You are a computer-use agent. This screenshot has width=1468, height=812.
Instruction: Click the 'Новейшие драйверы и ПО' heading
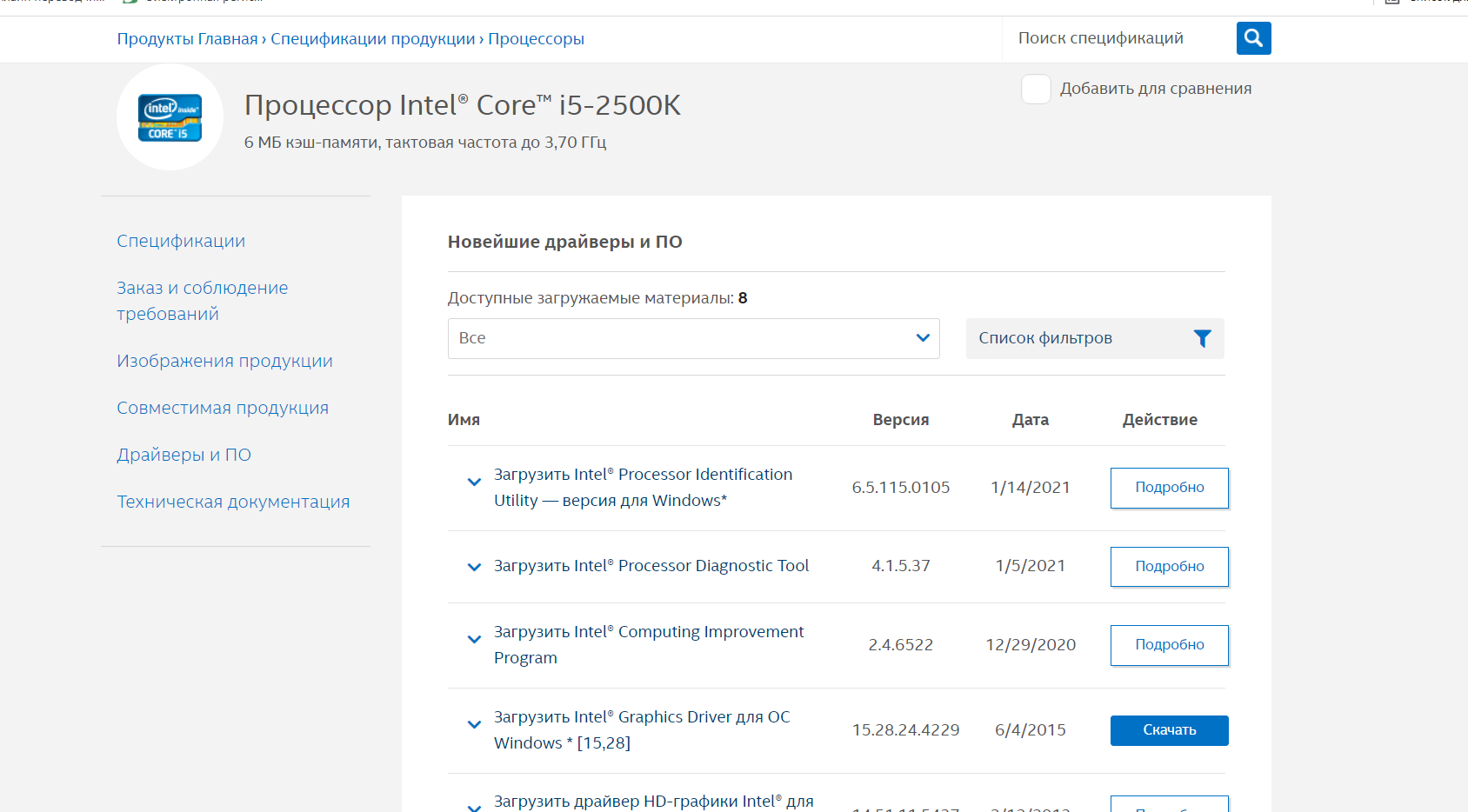coord(565,242)
